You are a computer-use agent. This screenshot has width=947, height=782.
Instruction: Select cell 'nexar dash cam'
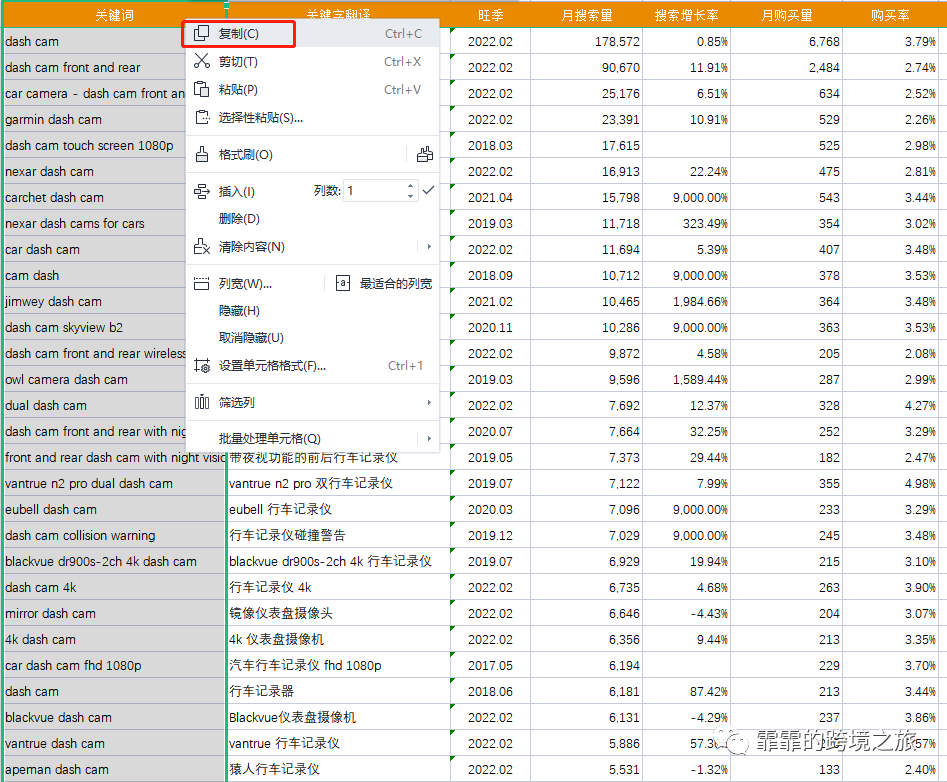(95, 171)
